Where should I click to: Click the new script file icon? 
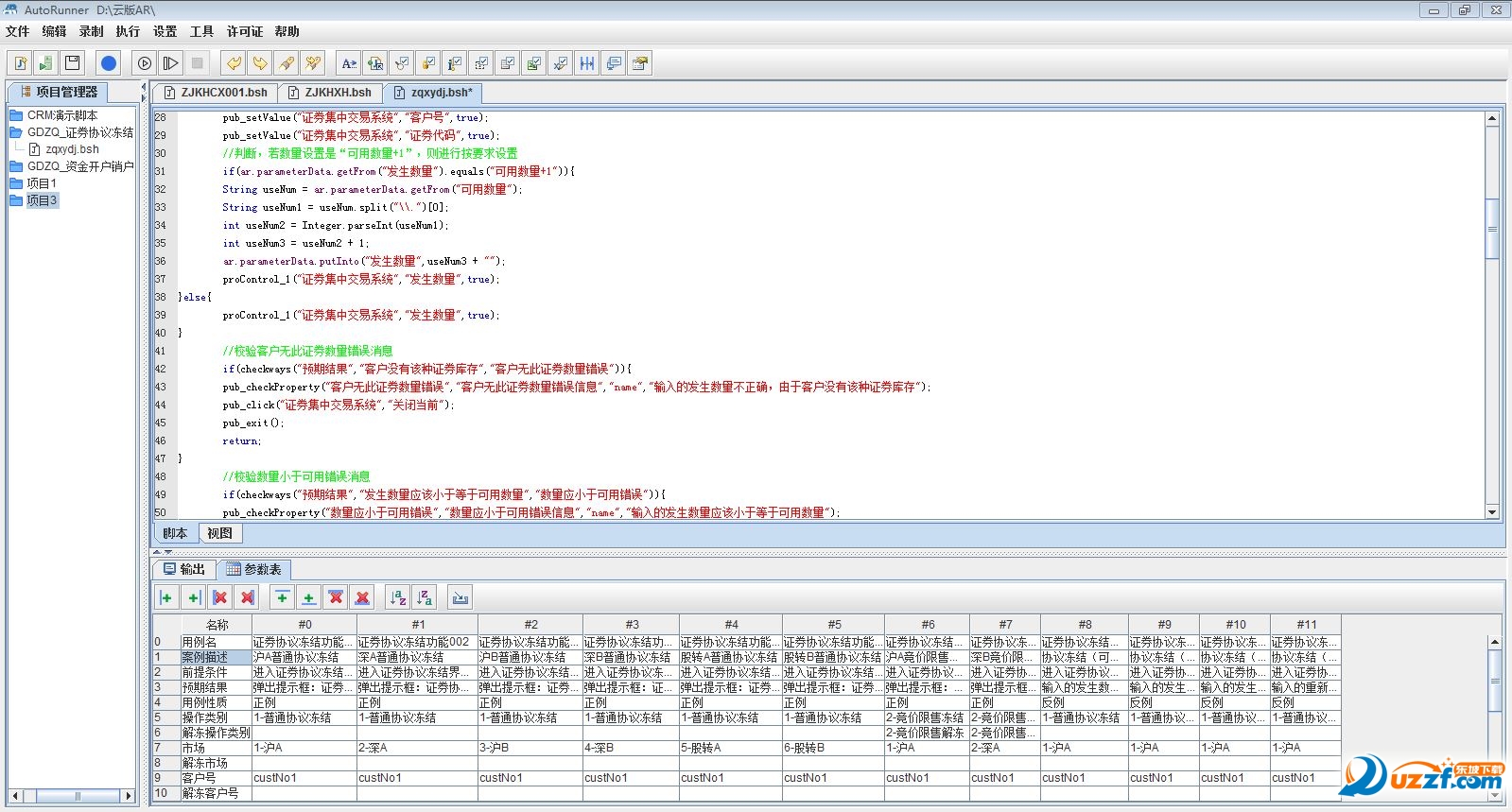pos(21,63)
